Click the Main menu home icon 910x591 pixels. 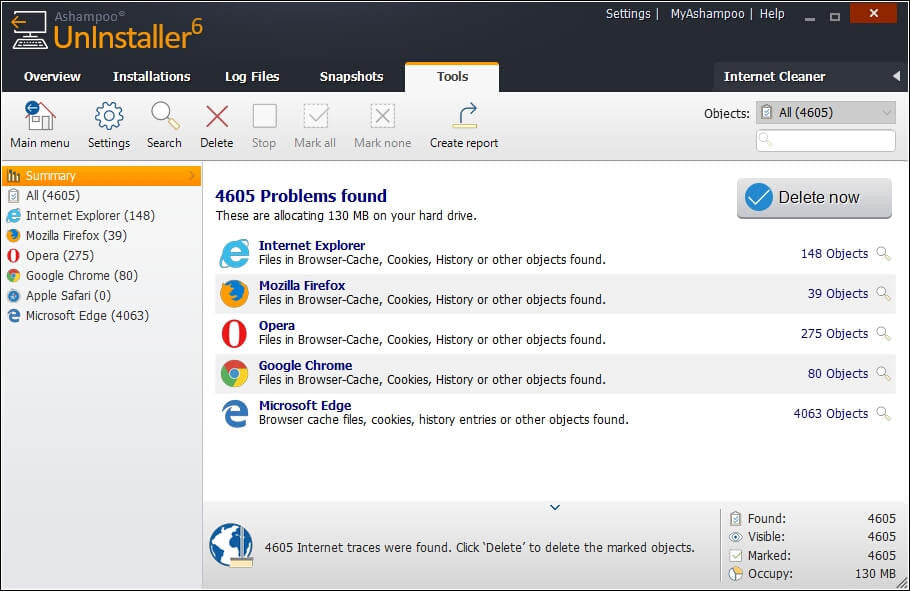click(x=39, y=117)
